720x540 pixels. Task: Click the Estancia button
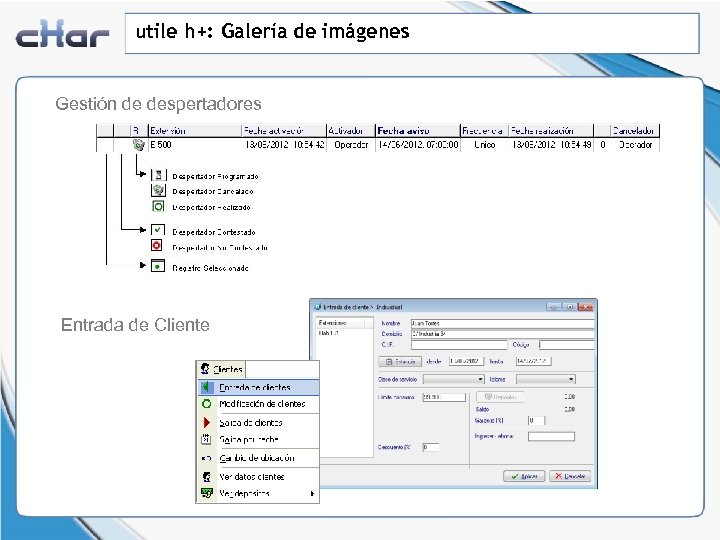400,361
